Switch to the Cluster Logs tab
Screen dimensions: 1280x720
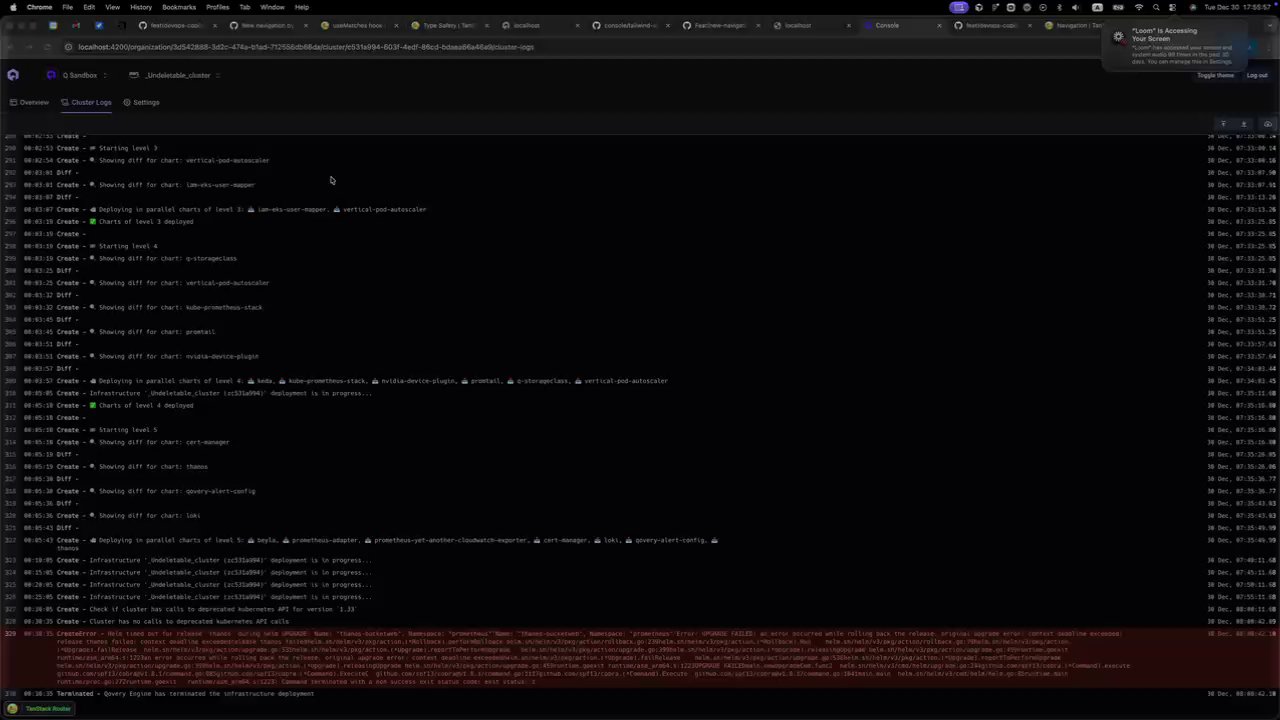point(86,102)
